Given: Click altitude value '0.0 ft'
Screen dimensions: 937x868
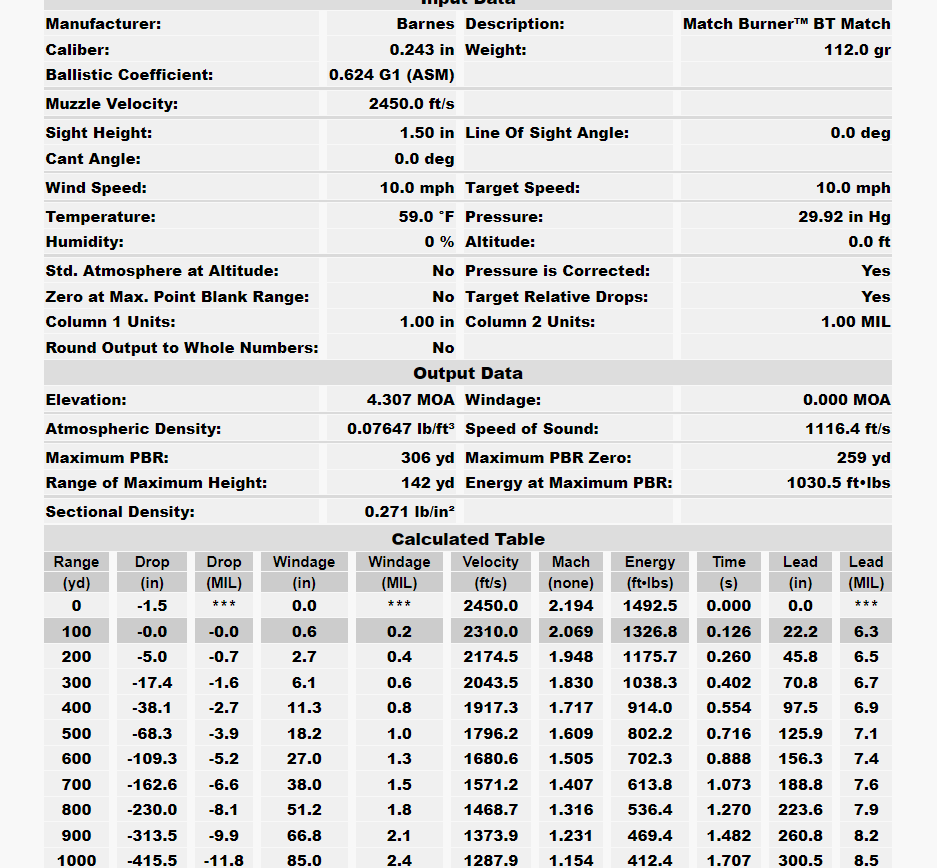Looking at the screenshot, I should pos(869,242).
